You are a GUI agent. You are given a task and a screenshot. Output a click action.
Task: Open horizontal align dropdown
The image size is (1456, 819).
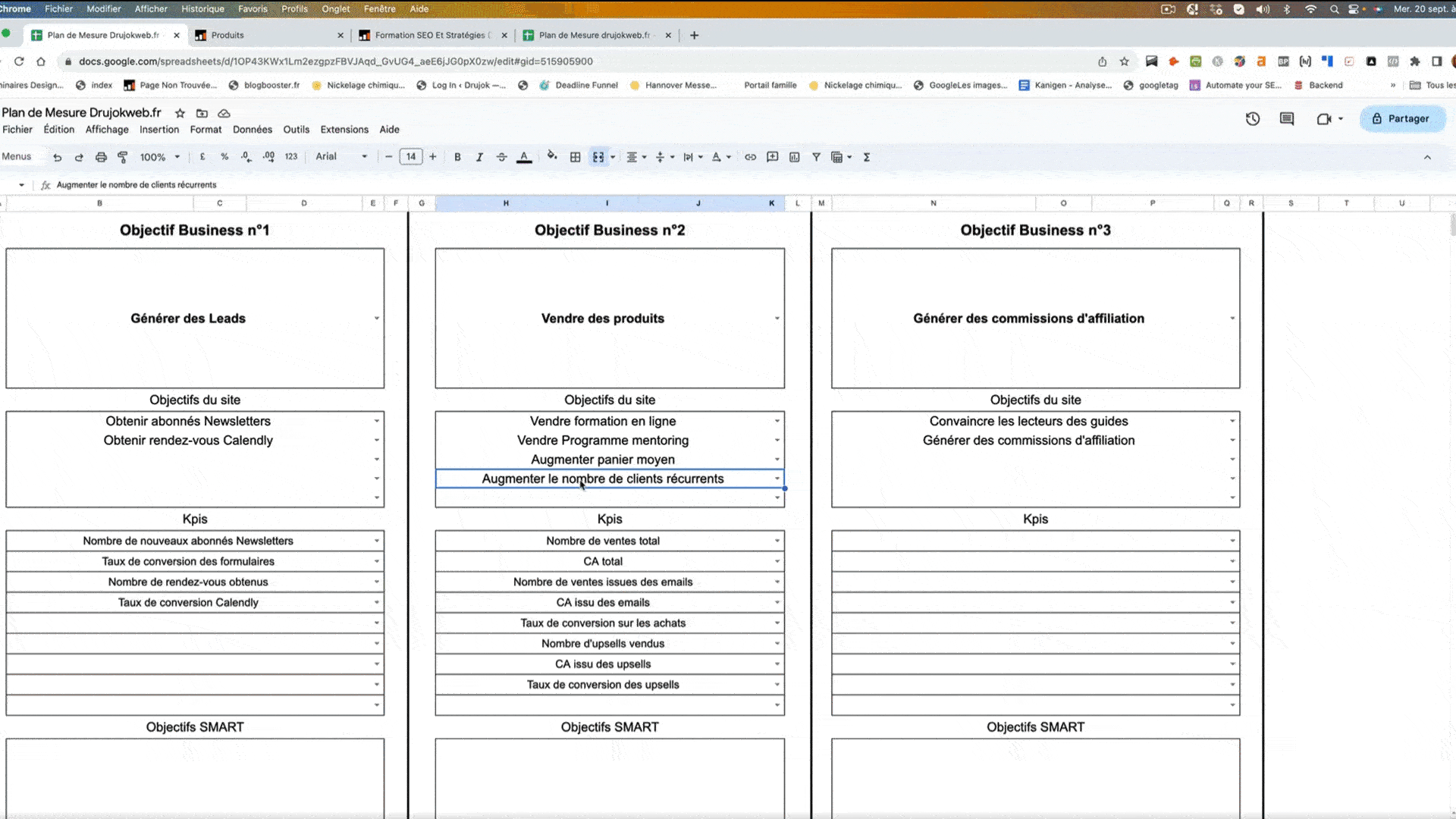click(635, 157)
